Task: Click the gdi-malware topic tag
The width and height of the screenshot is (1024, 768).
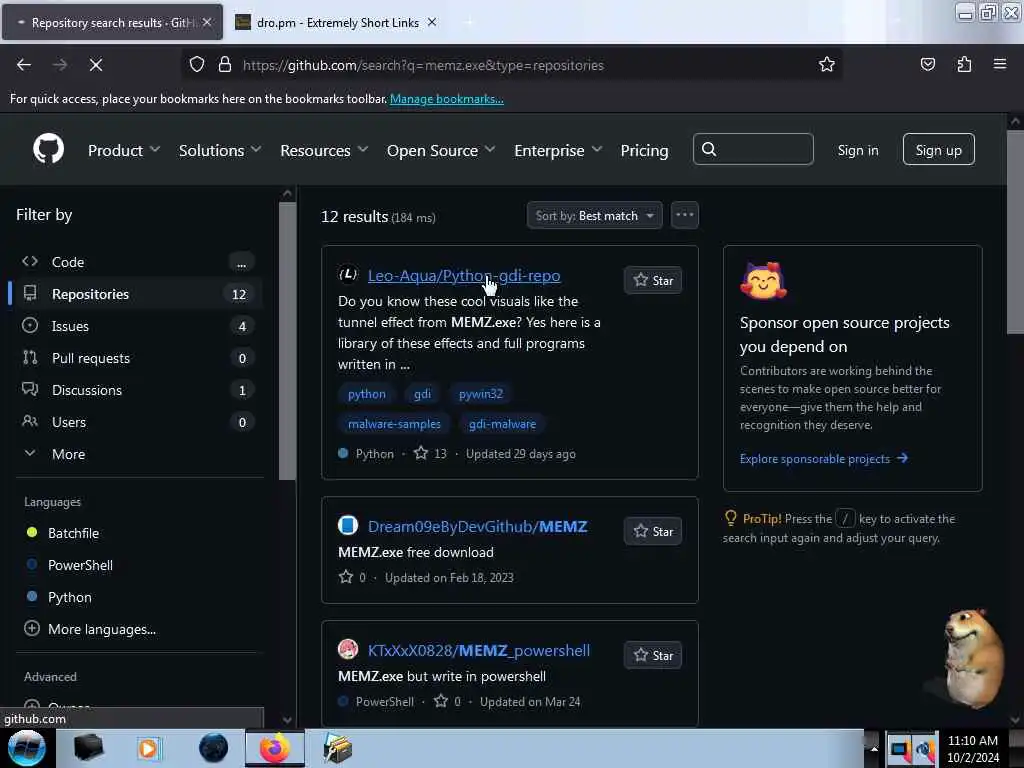Action: tap(502, 424)
